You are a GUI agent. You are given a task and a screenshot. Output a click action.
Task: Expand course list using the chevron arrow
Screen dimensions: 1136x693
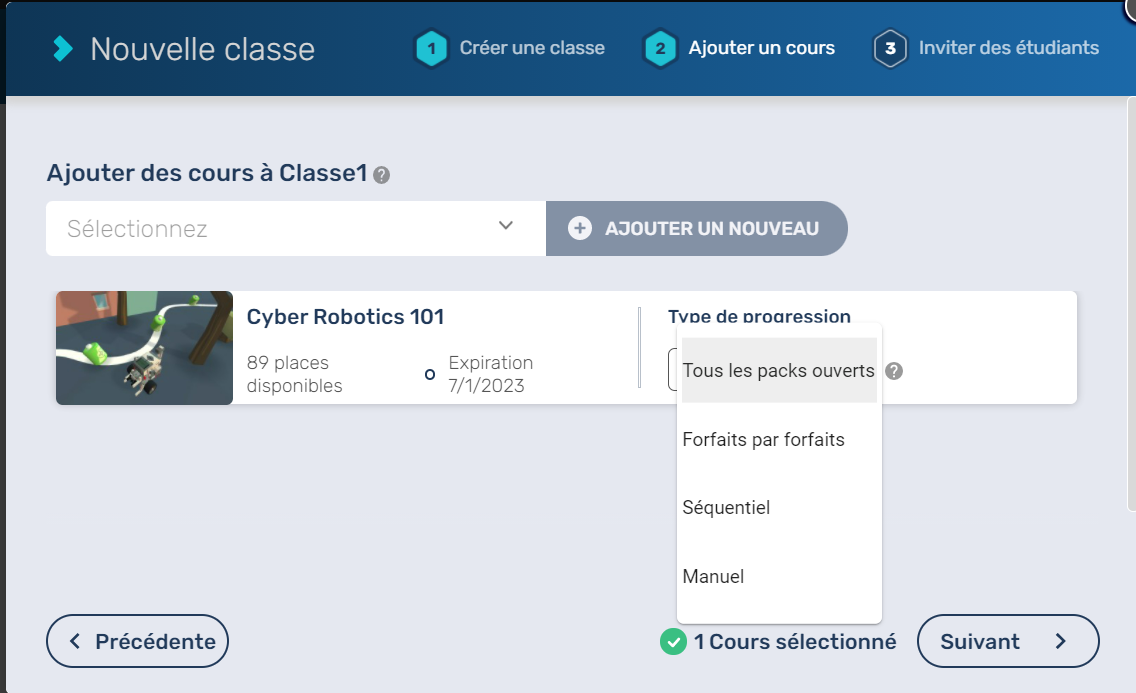point(506,226)
